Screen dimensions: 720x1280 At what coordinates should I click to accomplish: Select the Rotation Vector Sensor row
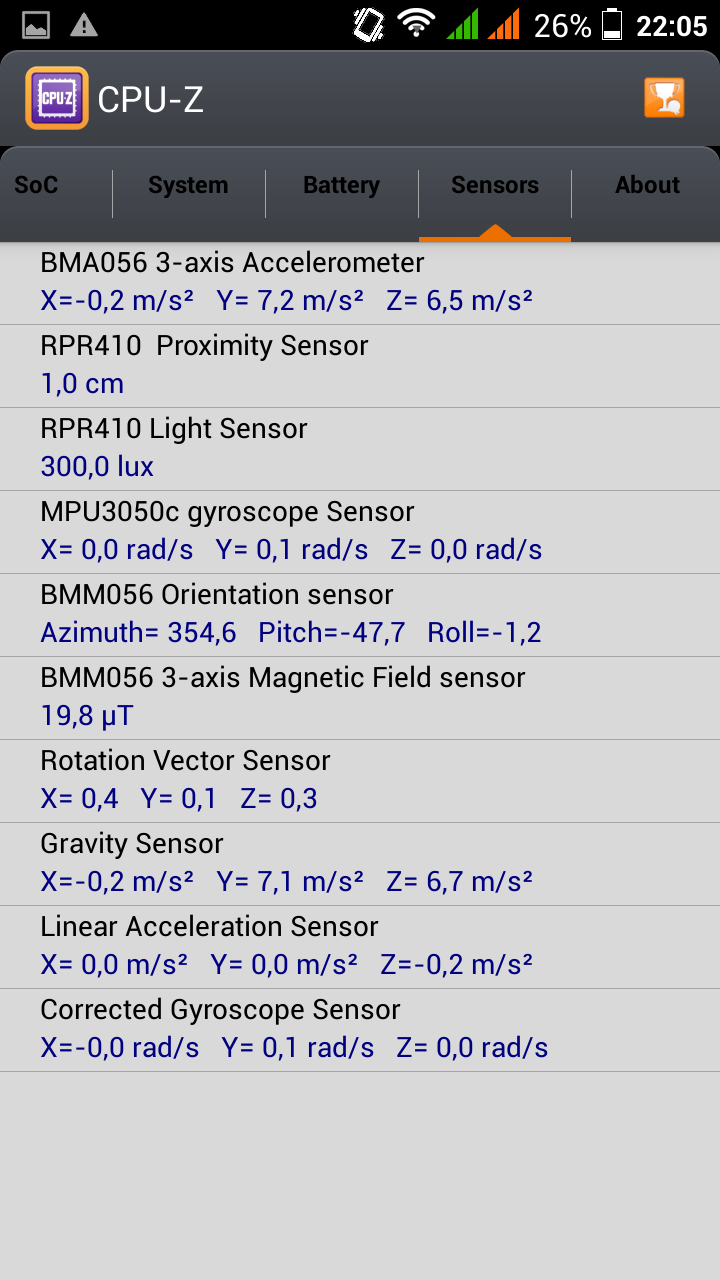pos(360,780)
